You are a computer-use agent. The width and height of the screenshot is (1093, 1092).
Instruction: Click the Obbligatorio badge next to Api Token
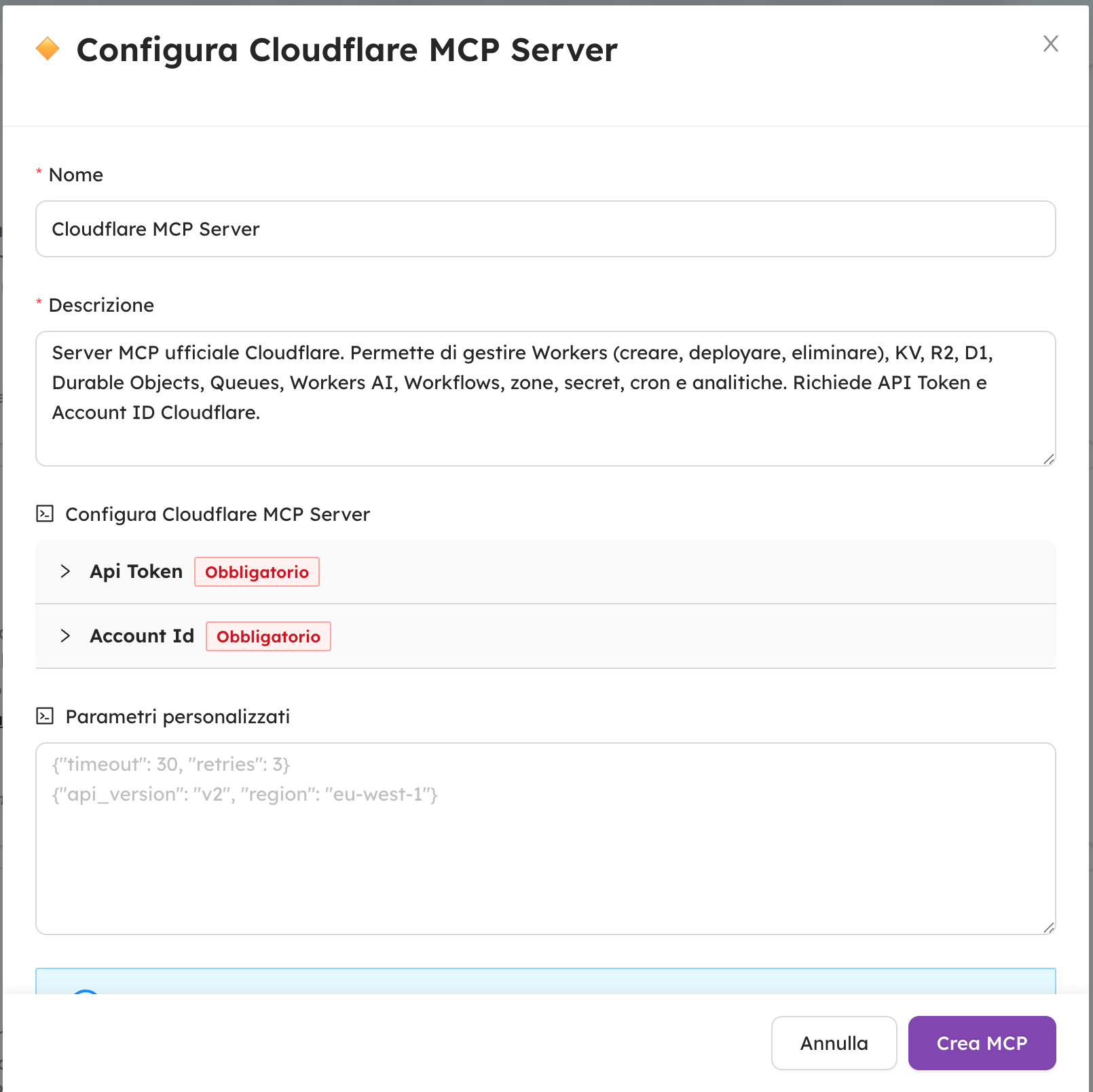tap(257, 572)
